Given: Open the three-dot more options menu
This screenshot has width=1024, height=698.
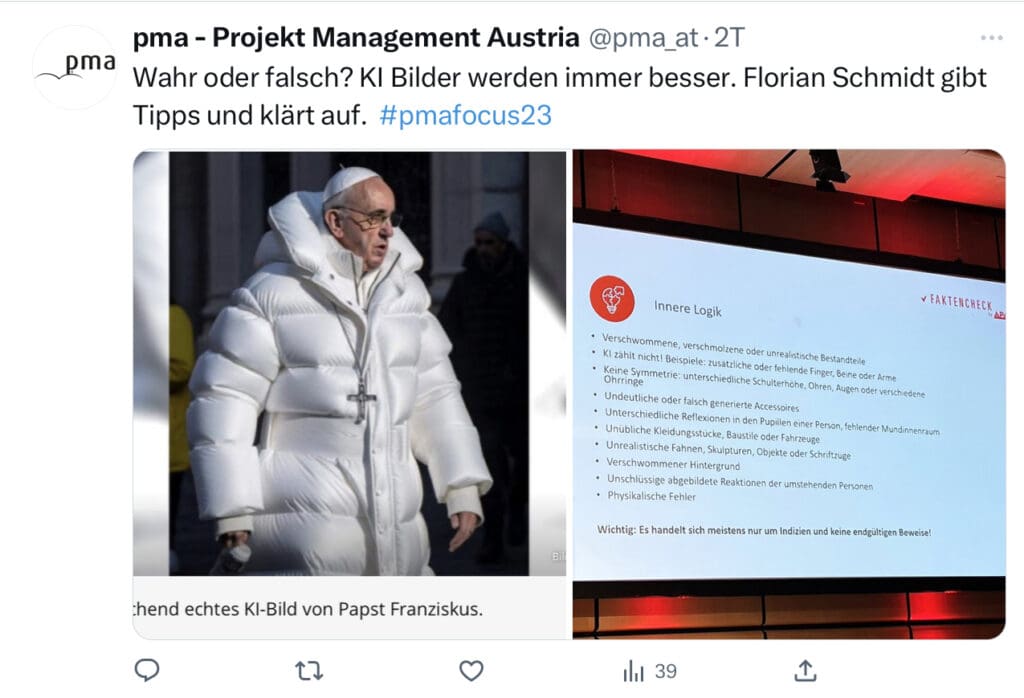Looking at the screenshot, I should point(991,38).
